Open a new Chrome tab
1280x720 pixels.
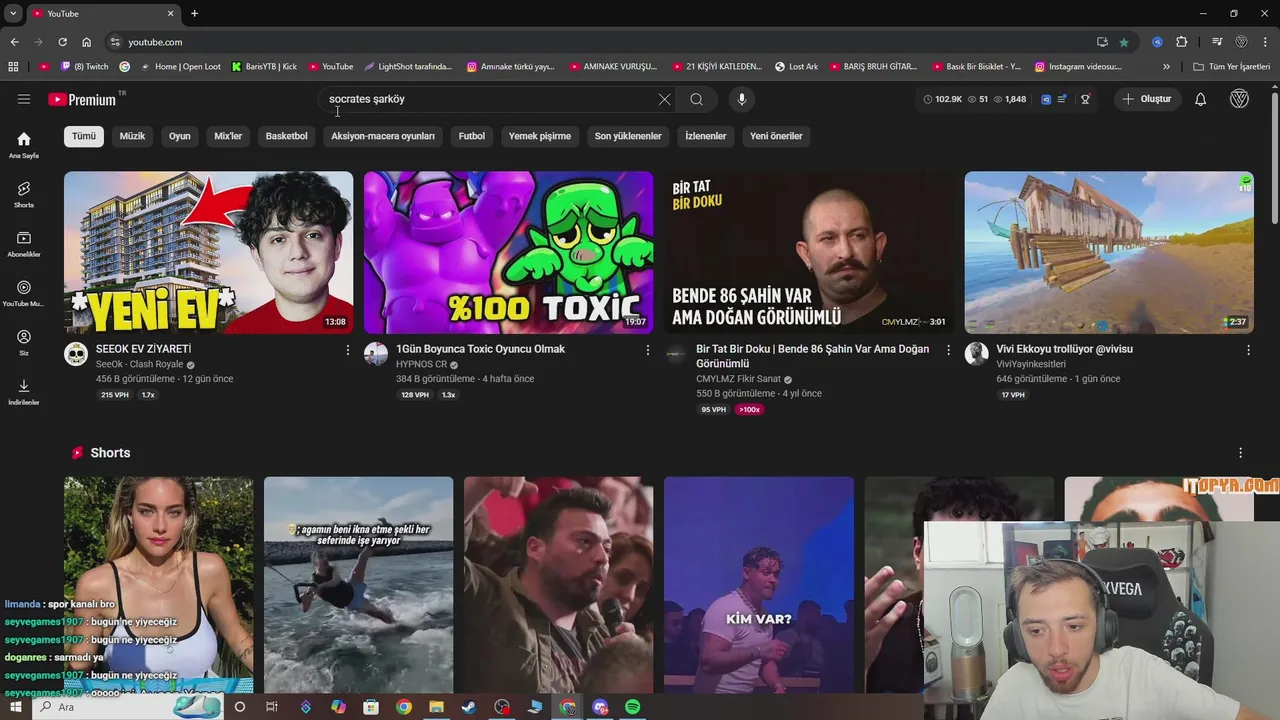point(194,14)
